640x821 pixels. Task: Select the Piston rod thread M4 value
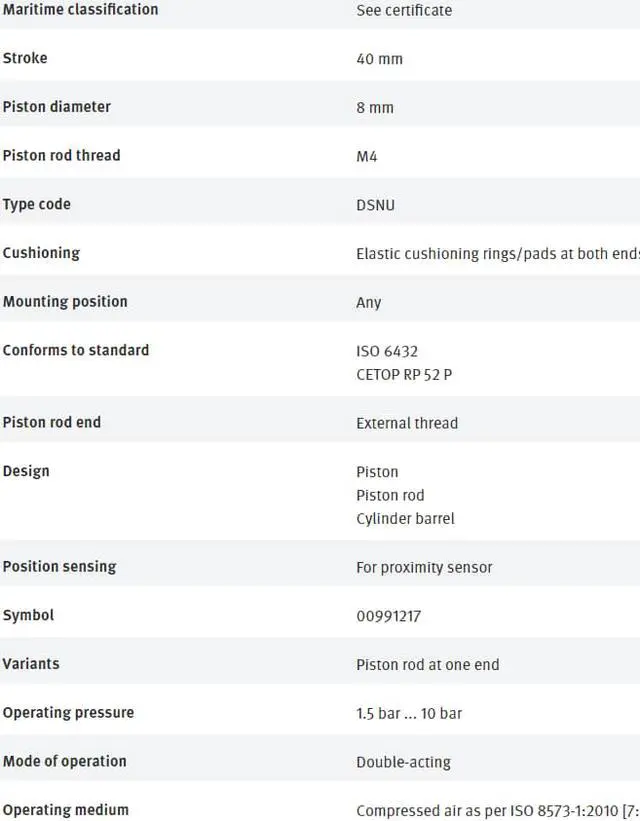coord(367,156)
